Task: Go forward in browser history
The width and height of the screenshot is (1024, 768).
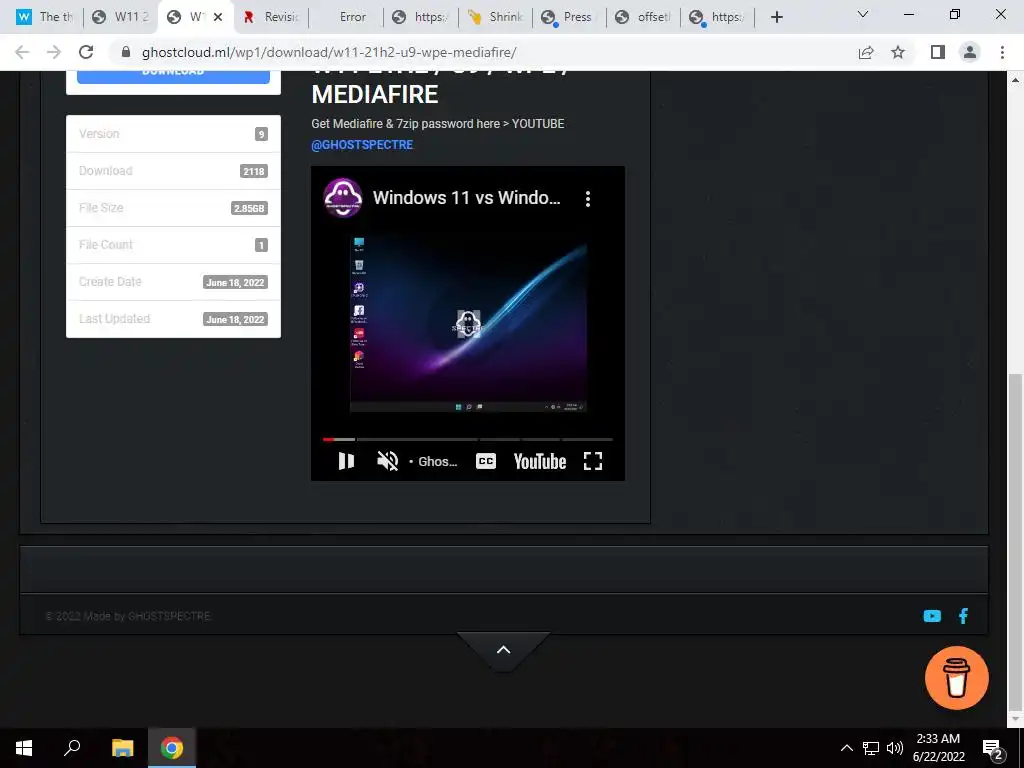Action: pos(54,52)
